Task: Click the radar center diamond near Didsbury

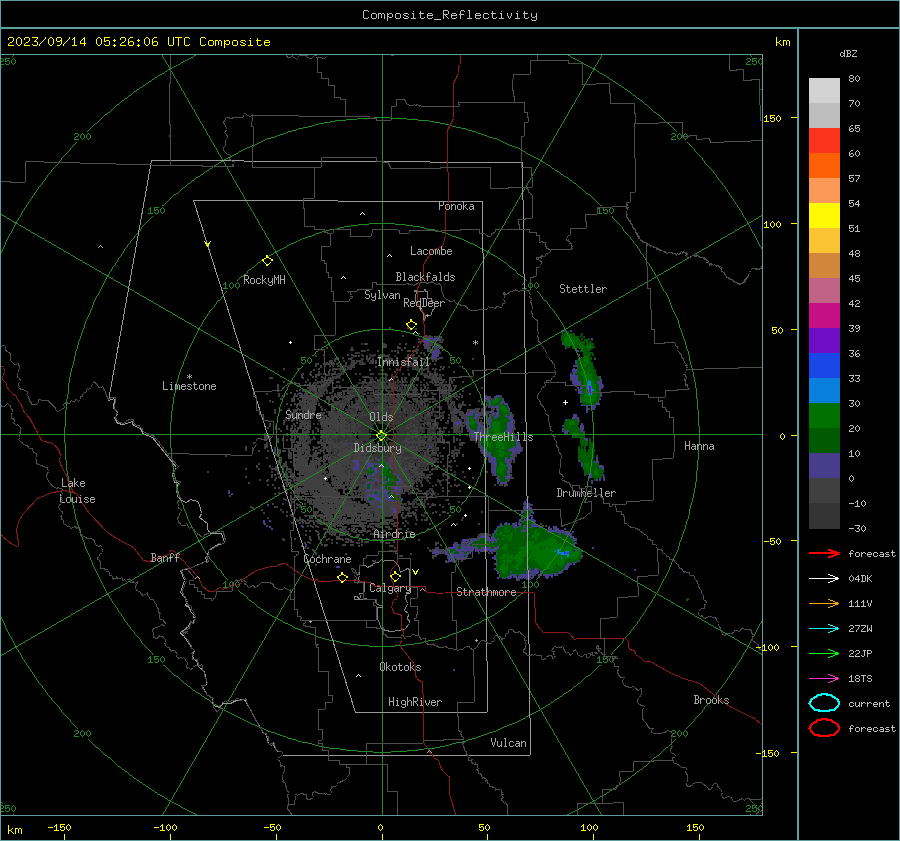Action: 382,436
